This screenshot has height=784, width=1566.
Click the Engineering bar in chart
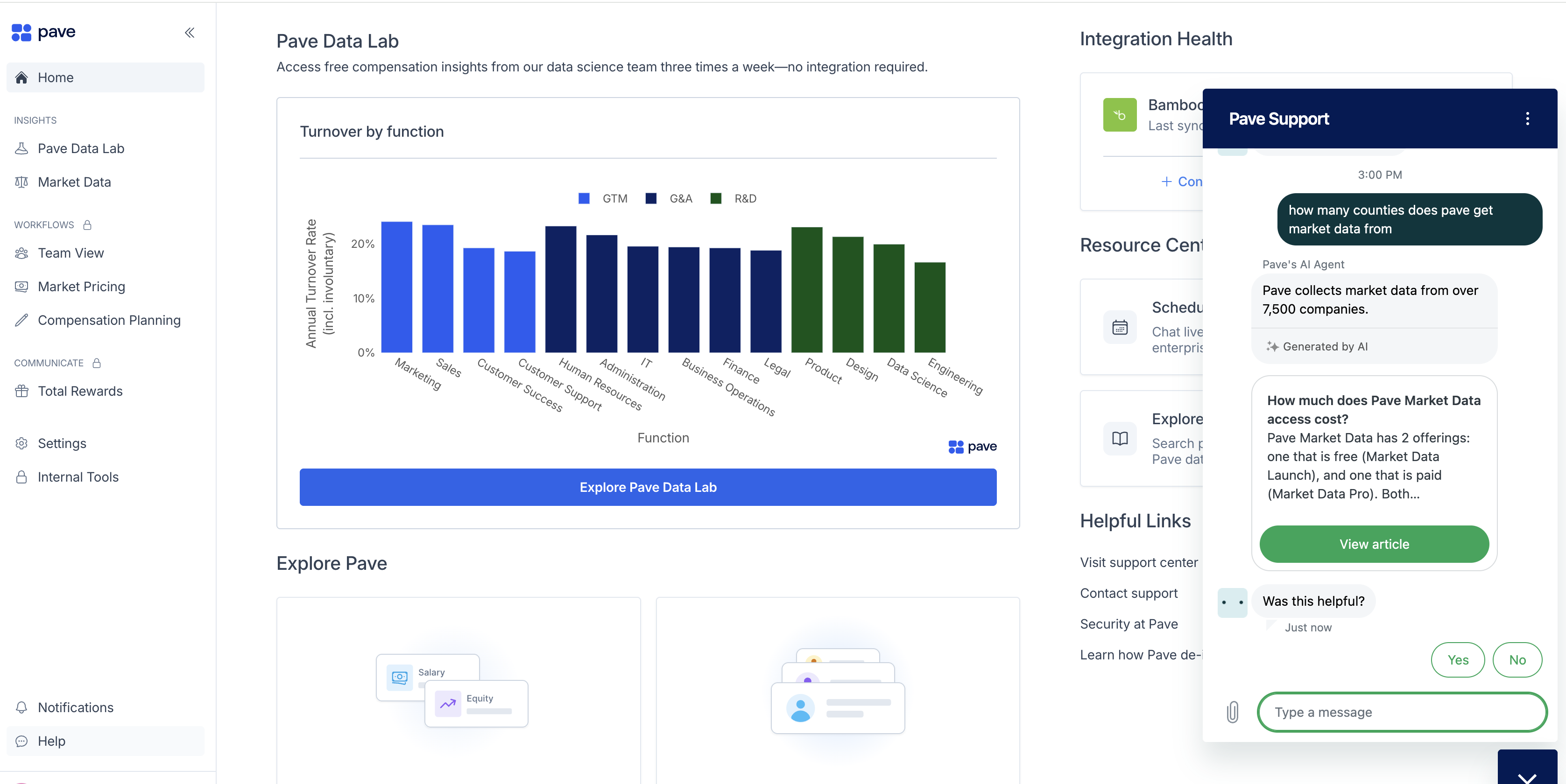click(x=930, y=308)
